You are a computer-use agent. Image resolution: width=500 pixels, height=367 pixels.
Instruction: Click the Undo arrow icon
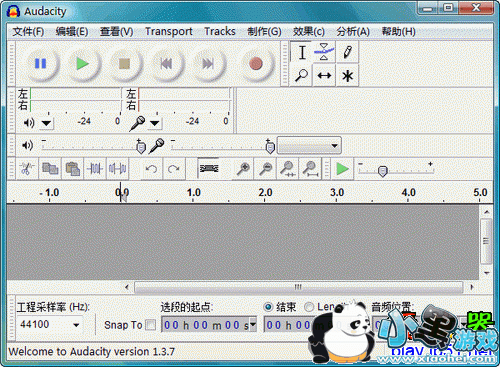click(151, 169)
